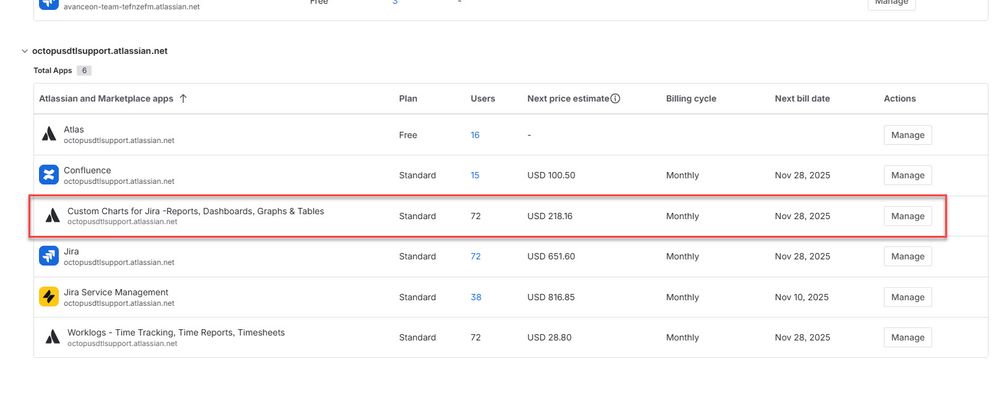Click the Jira Service Management app icon
The height and width of the screenshot is (403, 999).
[49, 297]
